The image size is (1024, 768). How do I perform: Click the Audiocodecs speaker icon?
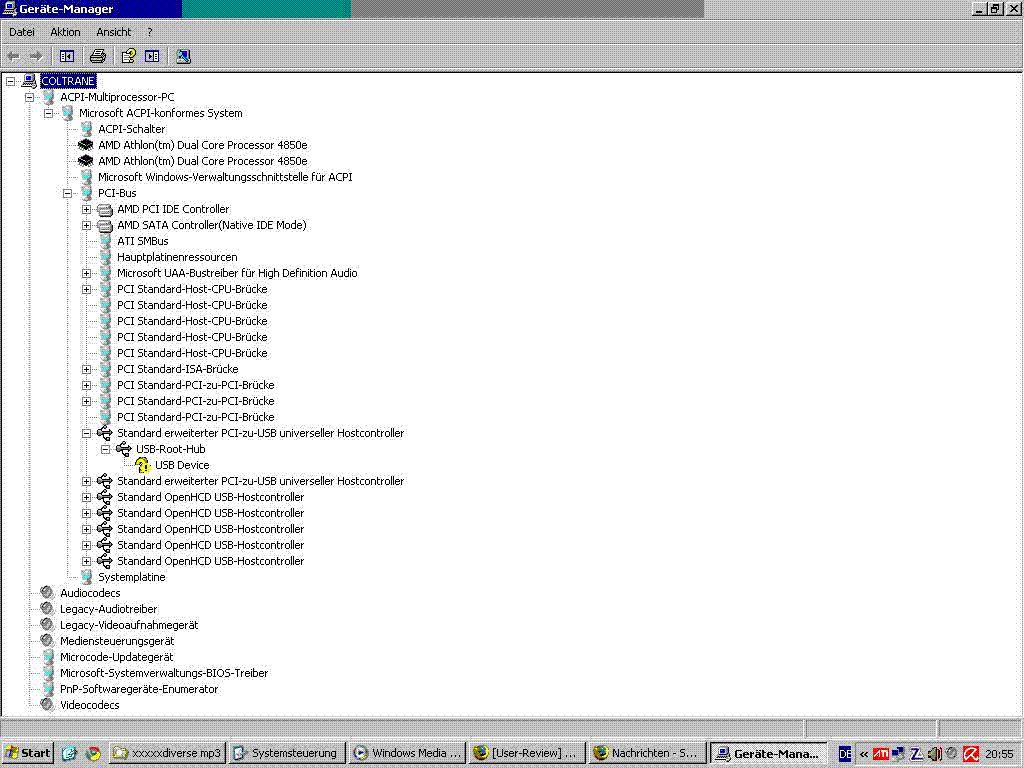click(47, 593)
